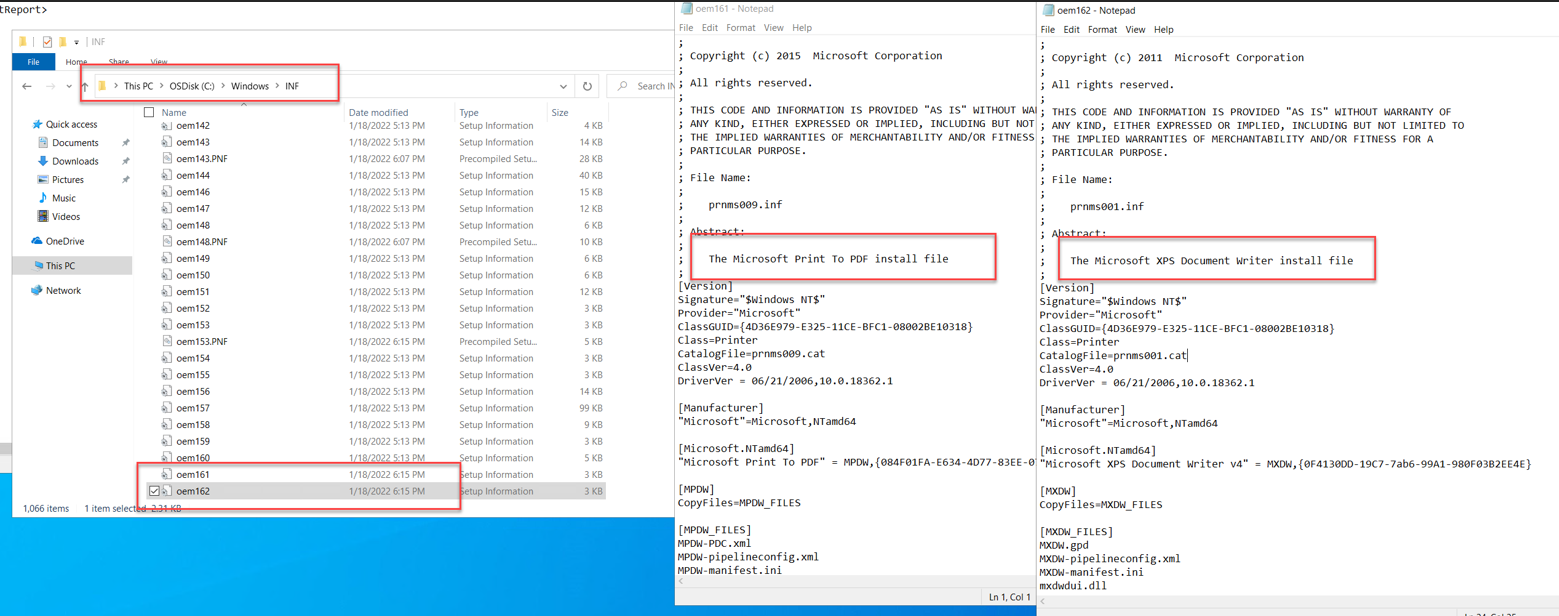Click the pin icon next to Documents
Screen dimensions: 1559x616
pyautogui.click(x=126, y=143)
